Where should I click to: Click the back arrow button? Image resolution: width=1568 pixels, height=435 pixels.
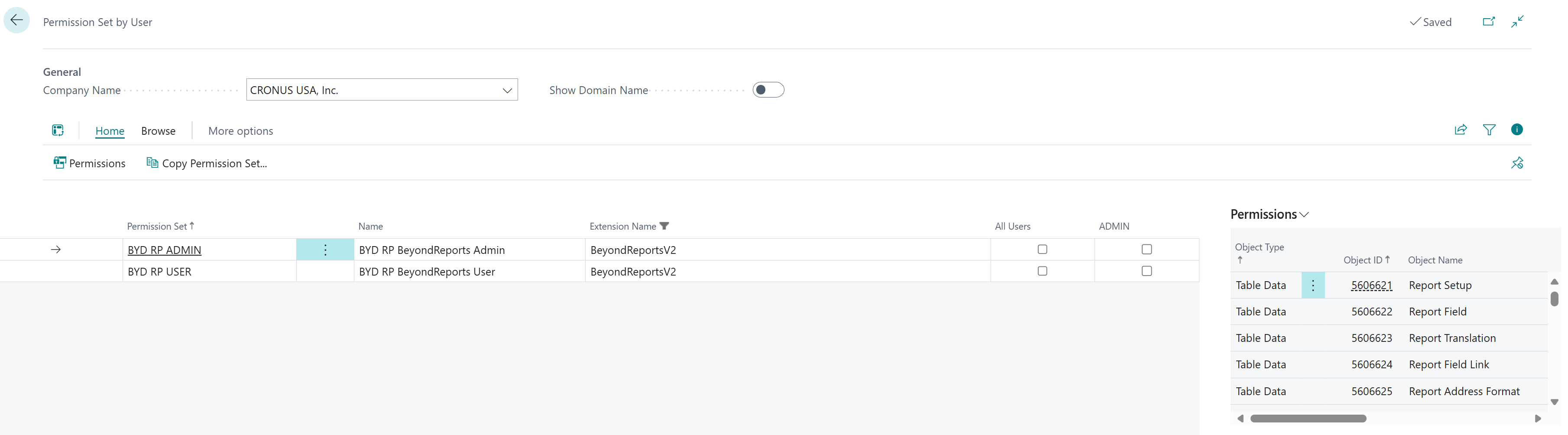(16, 21)
